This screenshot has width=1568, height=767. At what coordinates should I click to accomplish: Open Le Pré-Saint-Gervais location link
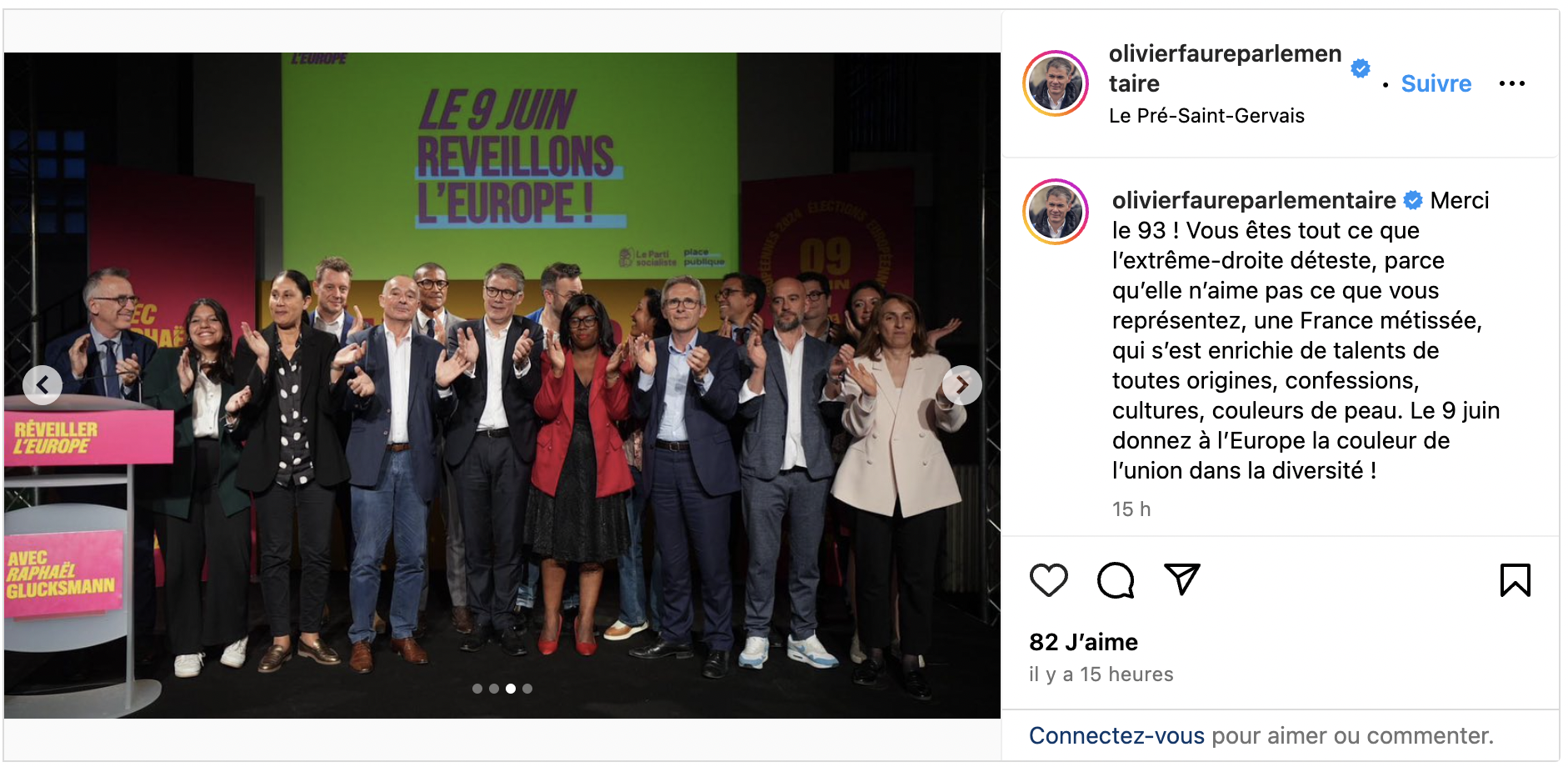tap(1206, 116)
